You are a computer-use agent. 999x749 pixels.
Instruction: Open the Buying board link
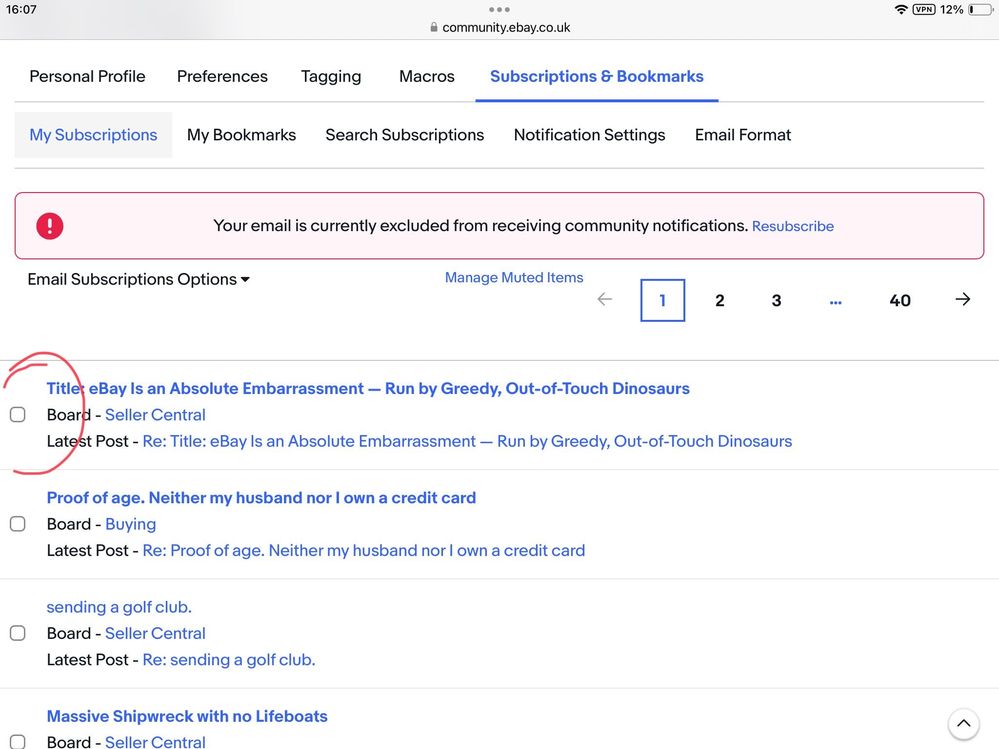[131, 524]
